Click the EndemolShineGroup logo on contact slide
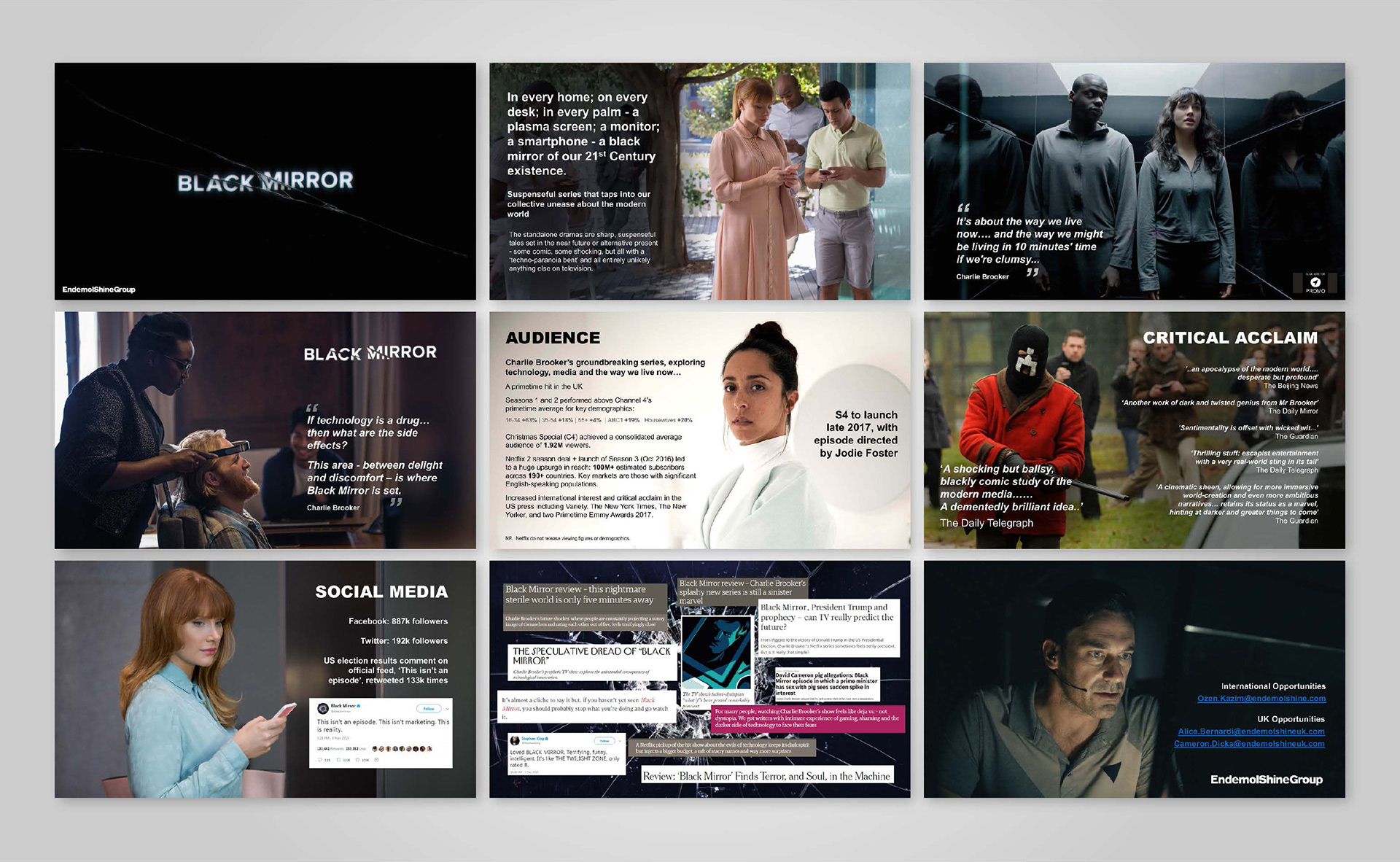 tap(1267, 780)
